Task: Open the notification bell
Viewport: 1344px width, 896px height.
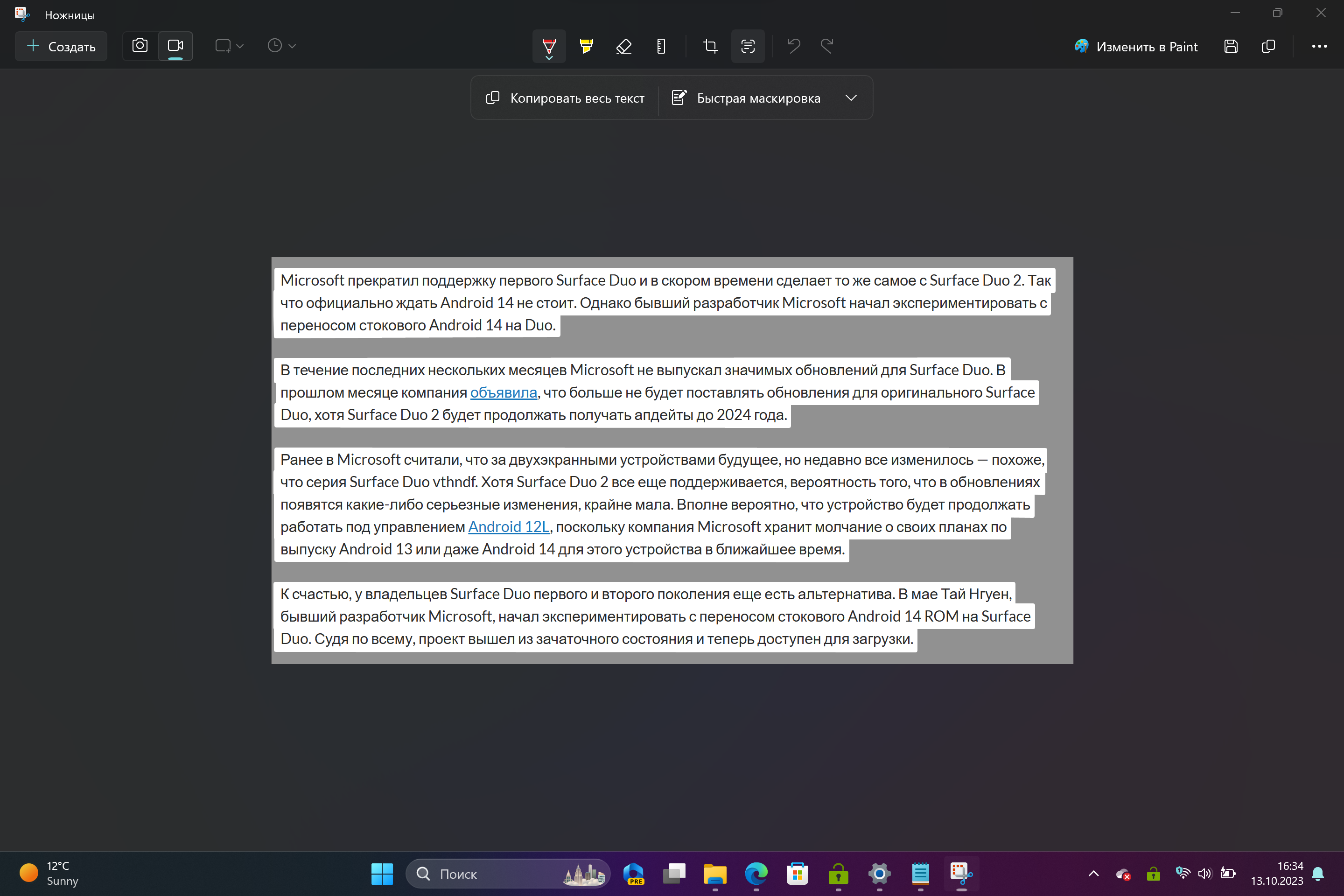Action: 1318,874
